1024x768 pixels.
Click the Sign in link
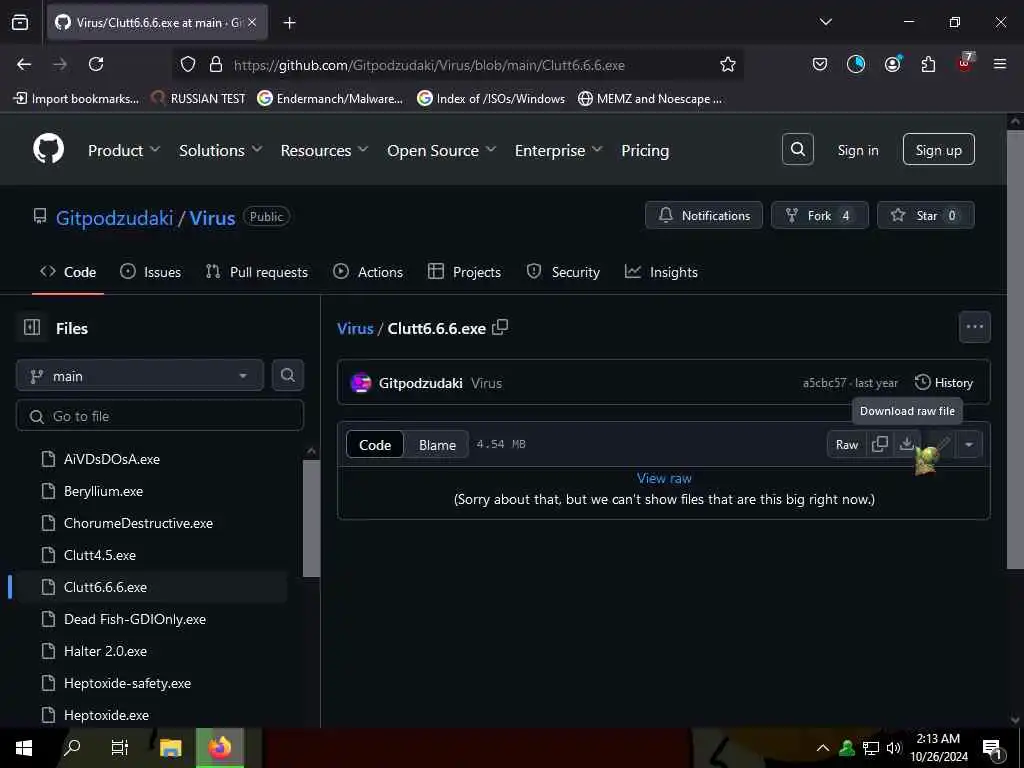857,150
